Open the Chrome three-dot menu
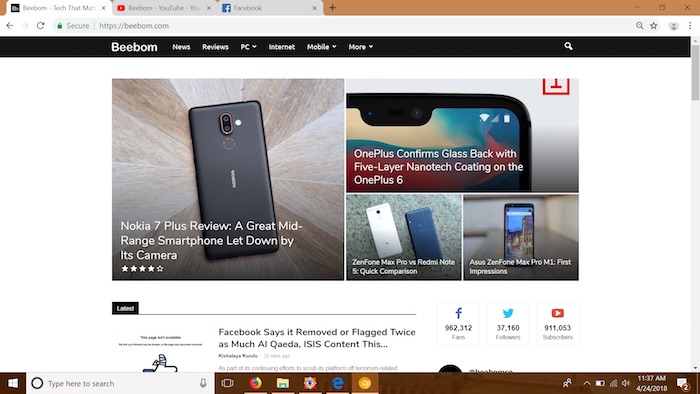700x394 pixels. pos(690,26)
